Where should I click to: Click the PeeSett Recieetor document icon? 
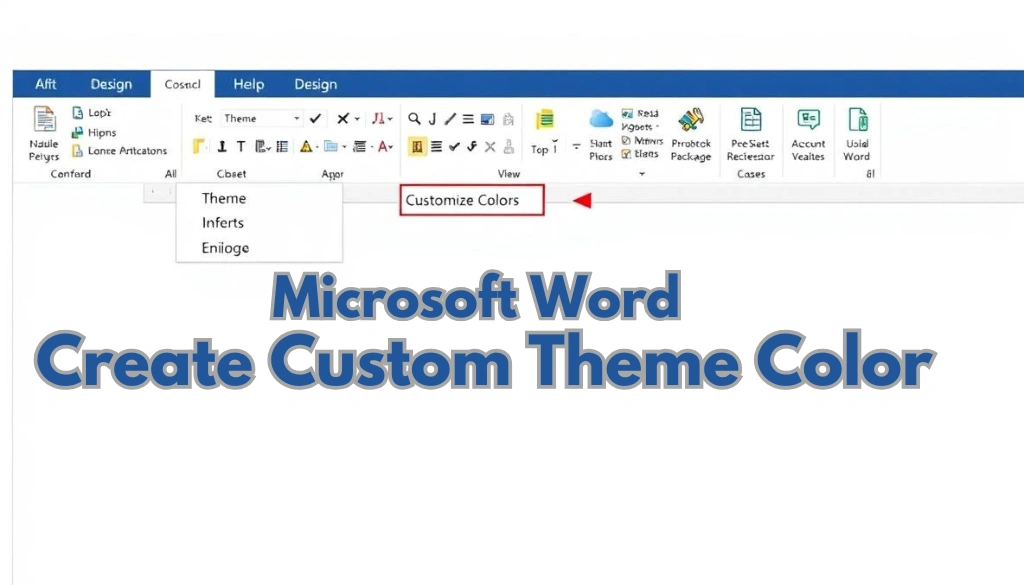tap(750, 119)
